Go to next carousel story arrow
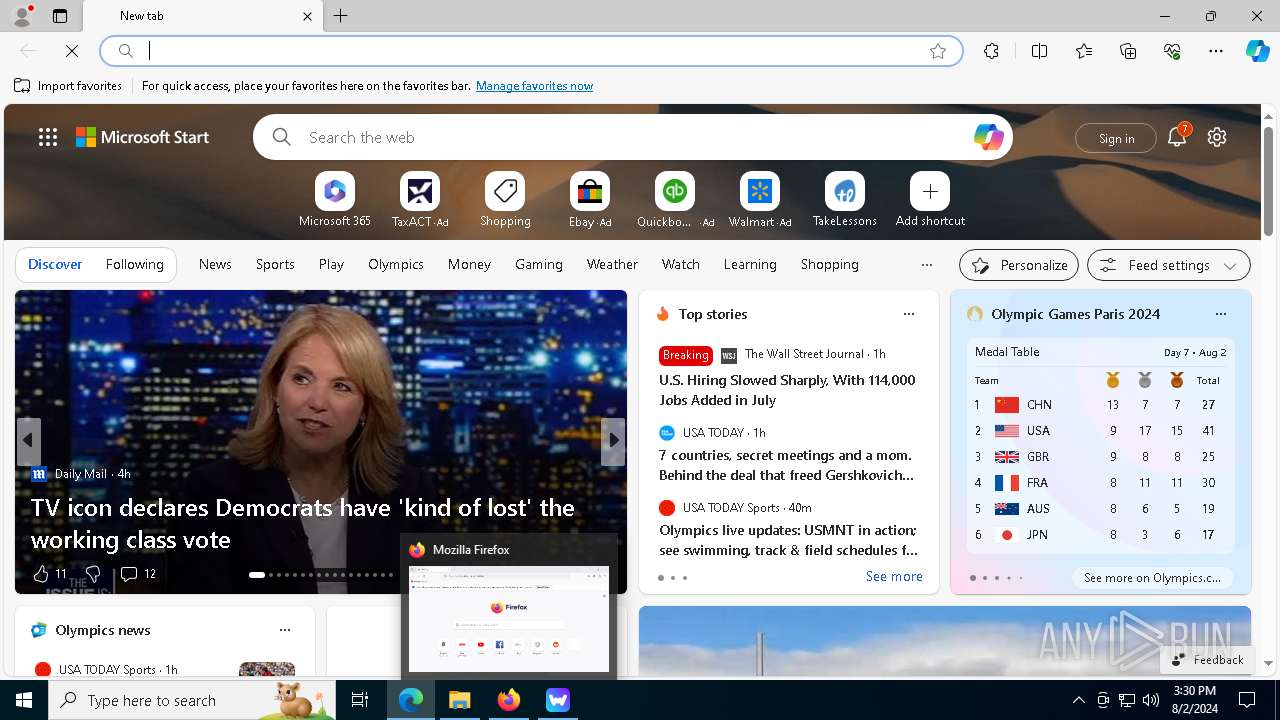This screenshot has height=720, width=1280. tap(613, 441)
